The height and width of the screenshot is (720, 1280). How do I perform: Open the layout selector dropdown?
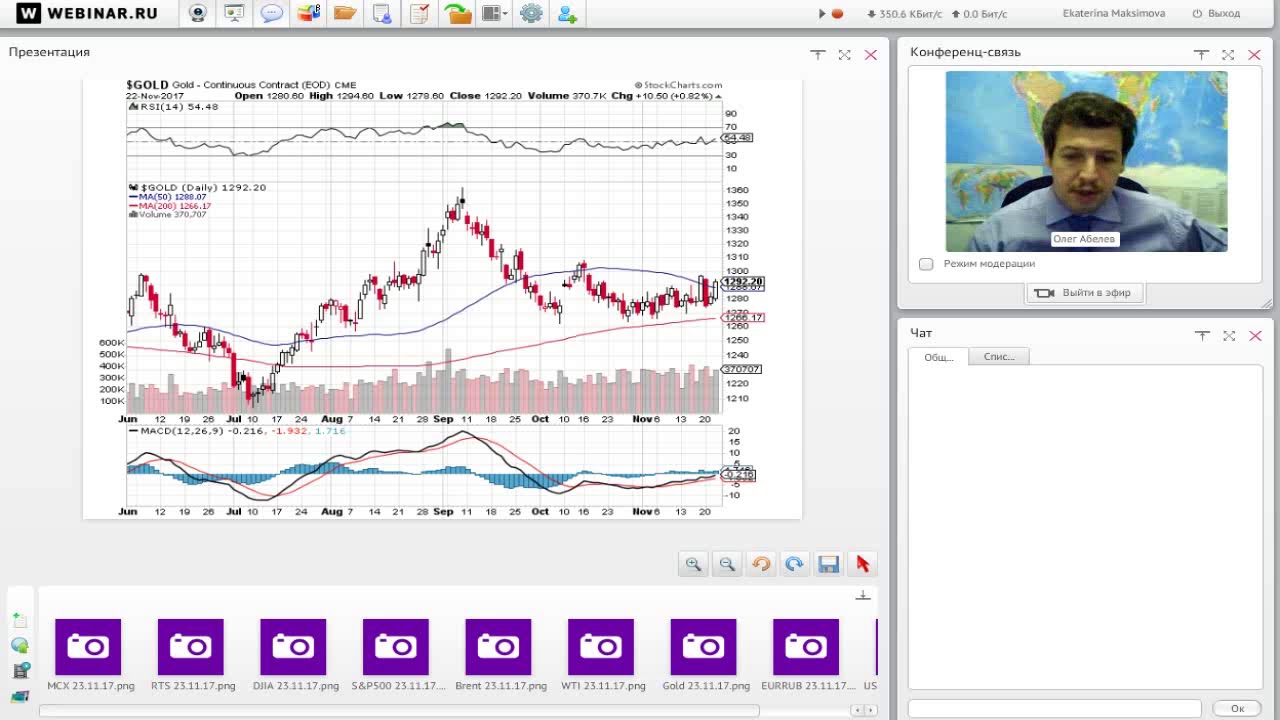494,14
